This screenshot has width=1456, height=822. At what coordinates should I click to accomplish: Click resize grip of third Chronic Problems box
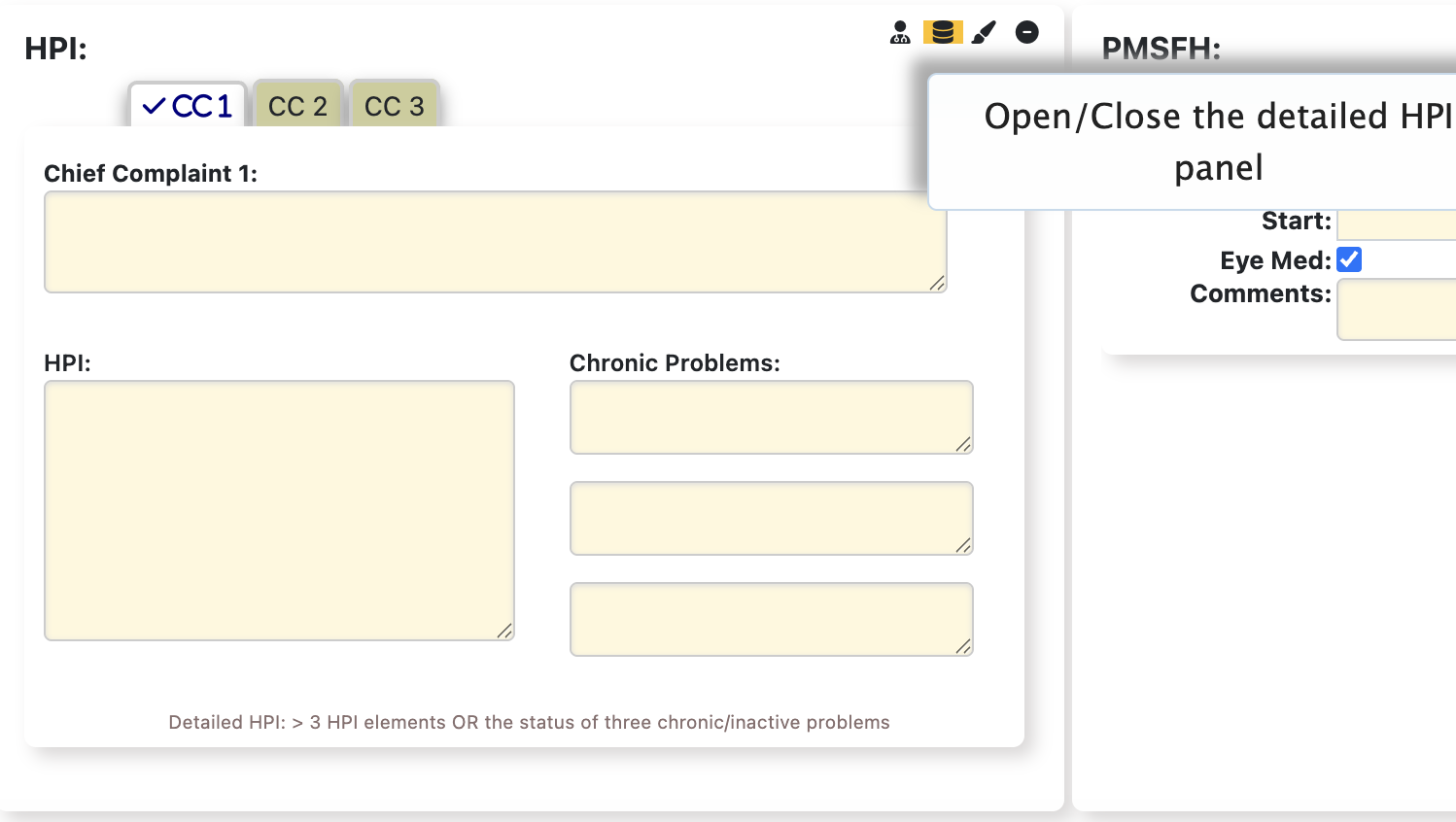963,647
